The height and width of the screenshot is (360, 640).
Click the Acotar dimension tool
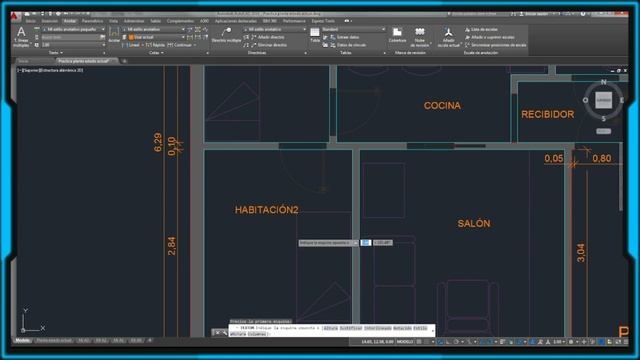pyautogui.click(x=114, y=35)
